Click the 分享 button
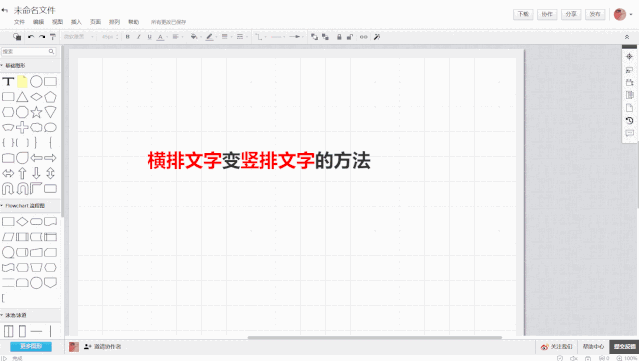639x361 pixels. point(571,14)
